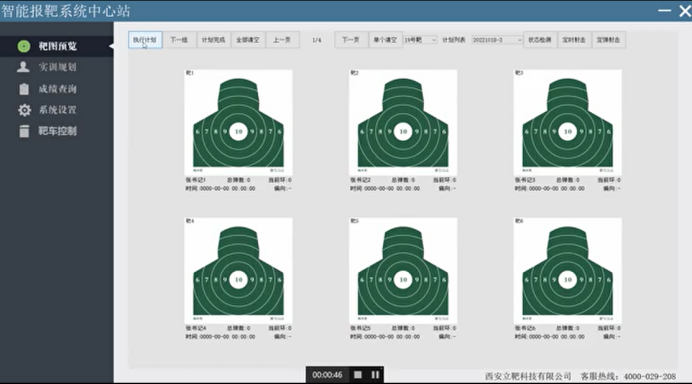
Task: Open the target number dropdown
Action: coord(420,40)
